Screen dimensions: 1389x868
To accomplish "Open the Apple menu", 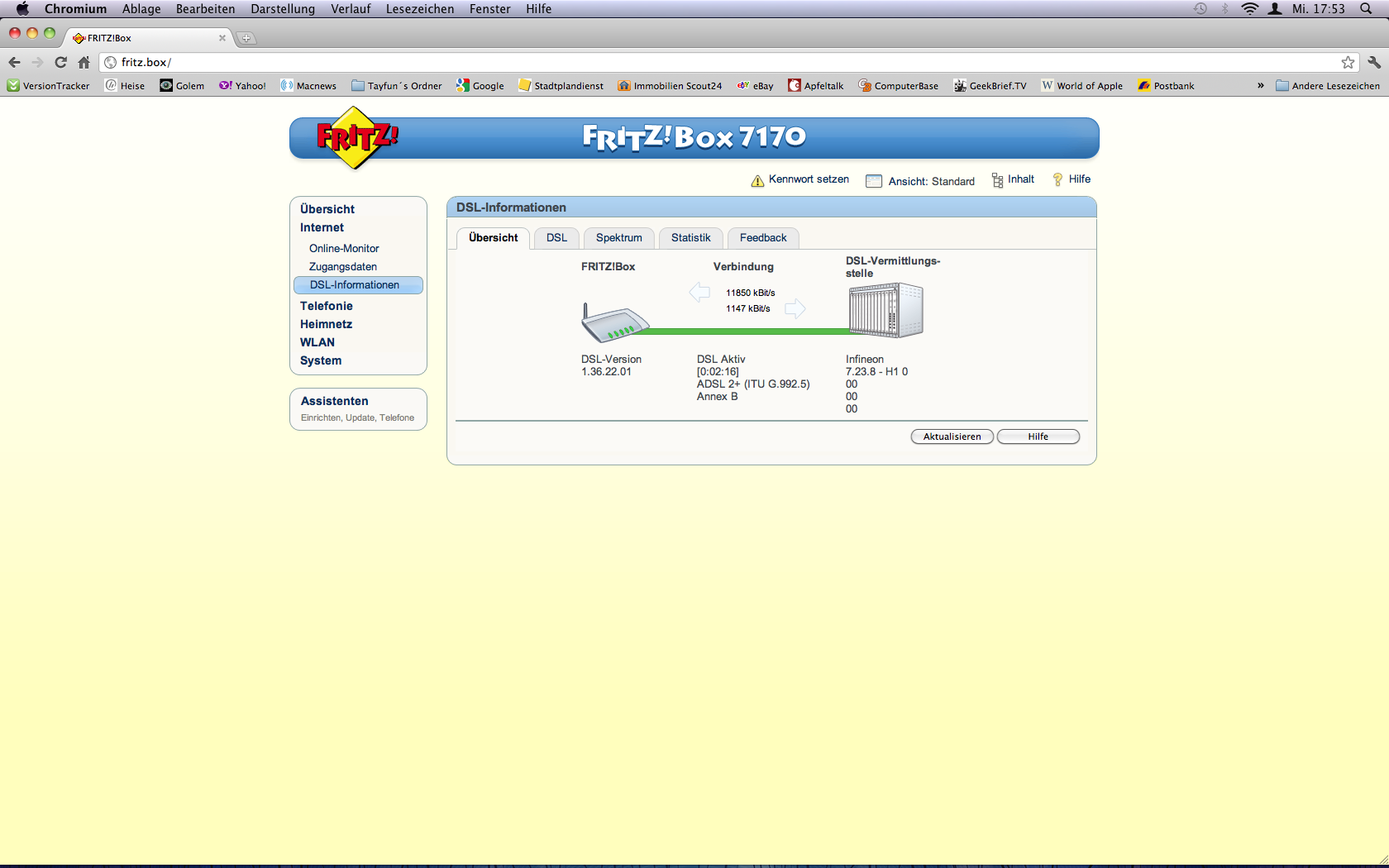I will (x=22, y=9).
